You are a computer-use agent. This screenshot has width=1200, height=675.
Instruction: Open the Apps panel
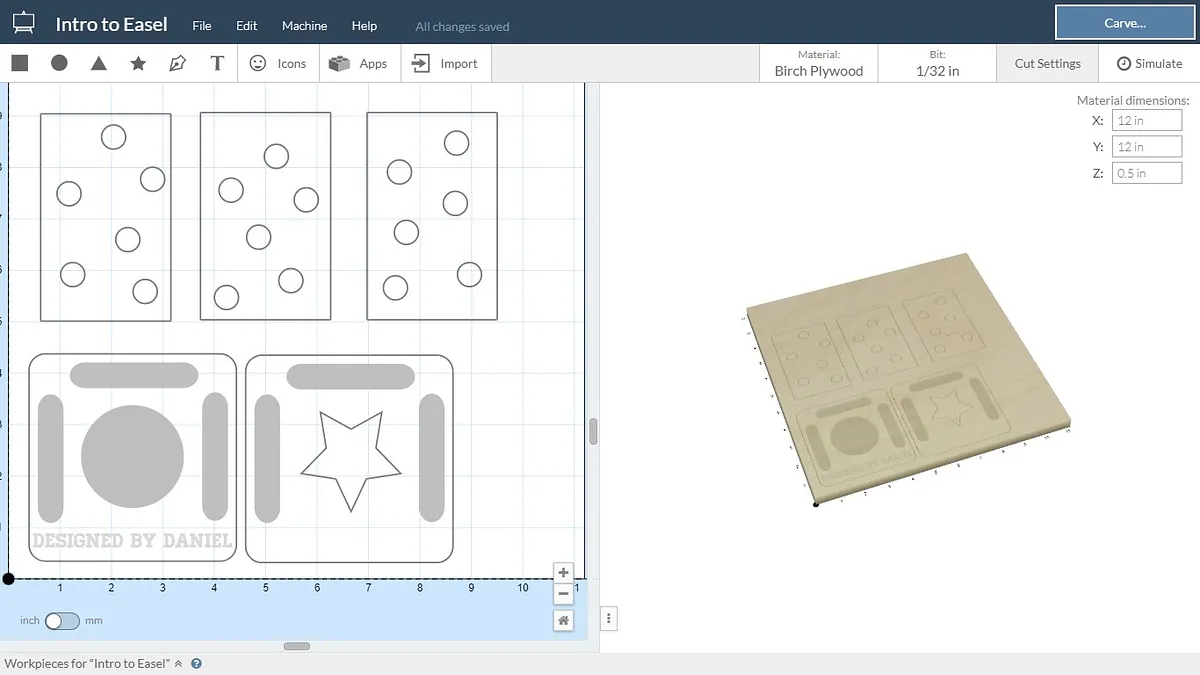point(359,63)
